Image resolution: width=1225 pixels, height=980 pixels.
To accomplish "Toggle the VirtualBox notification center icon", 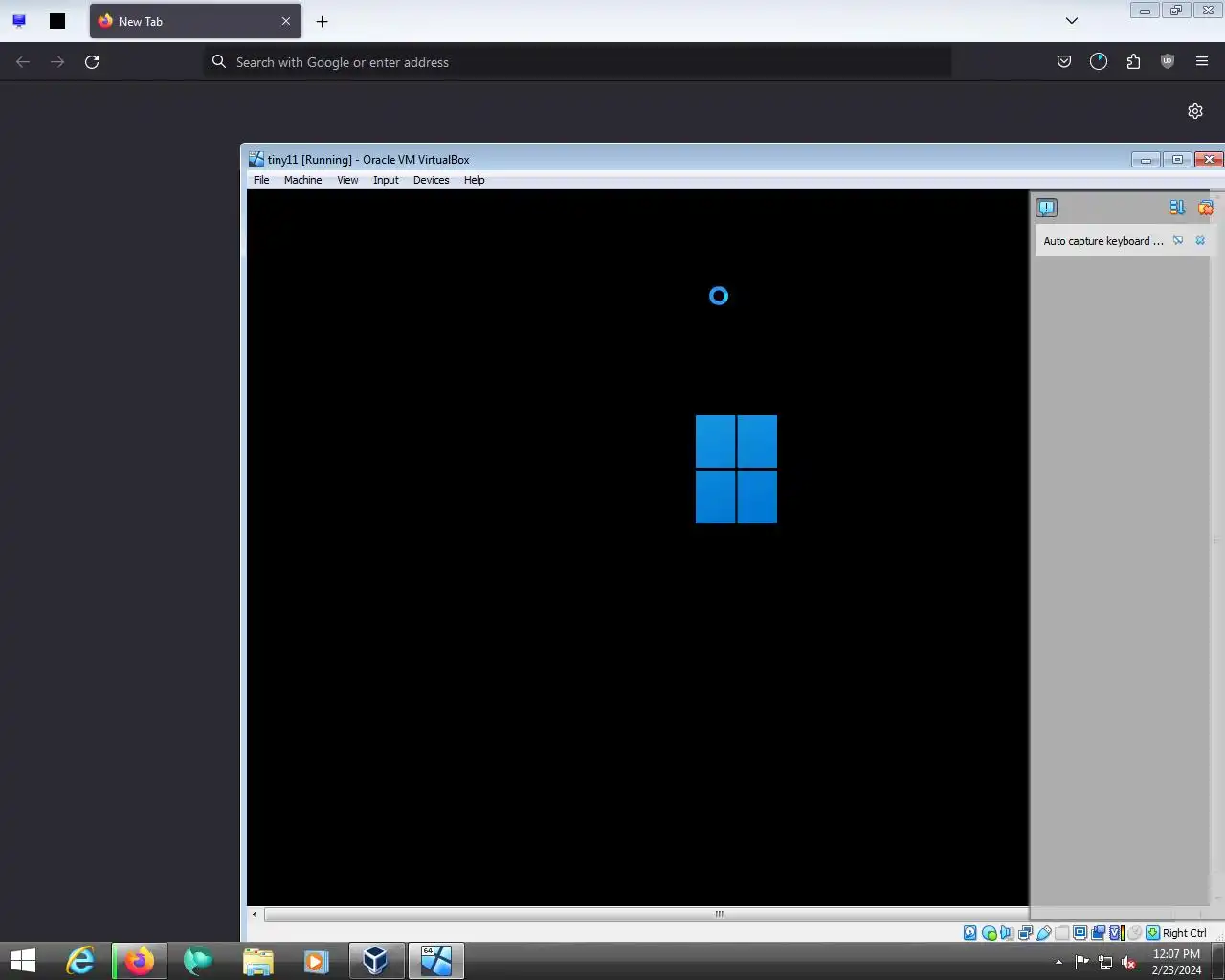I will [x=1046, y=208].
